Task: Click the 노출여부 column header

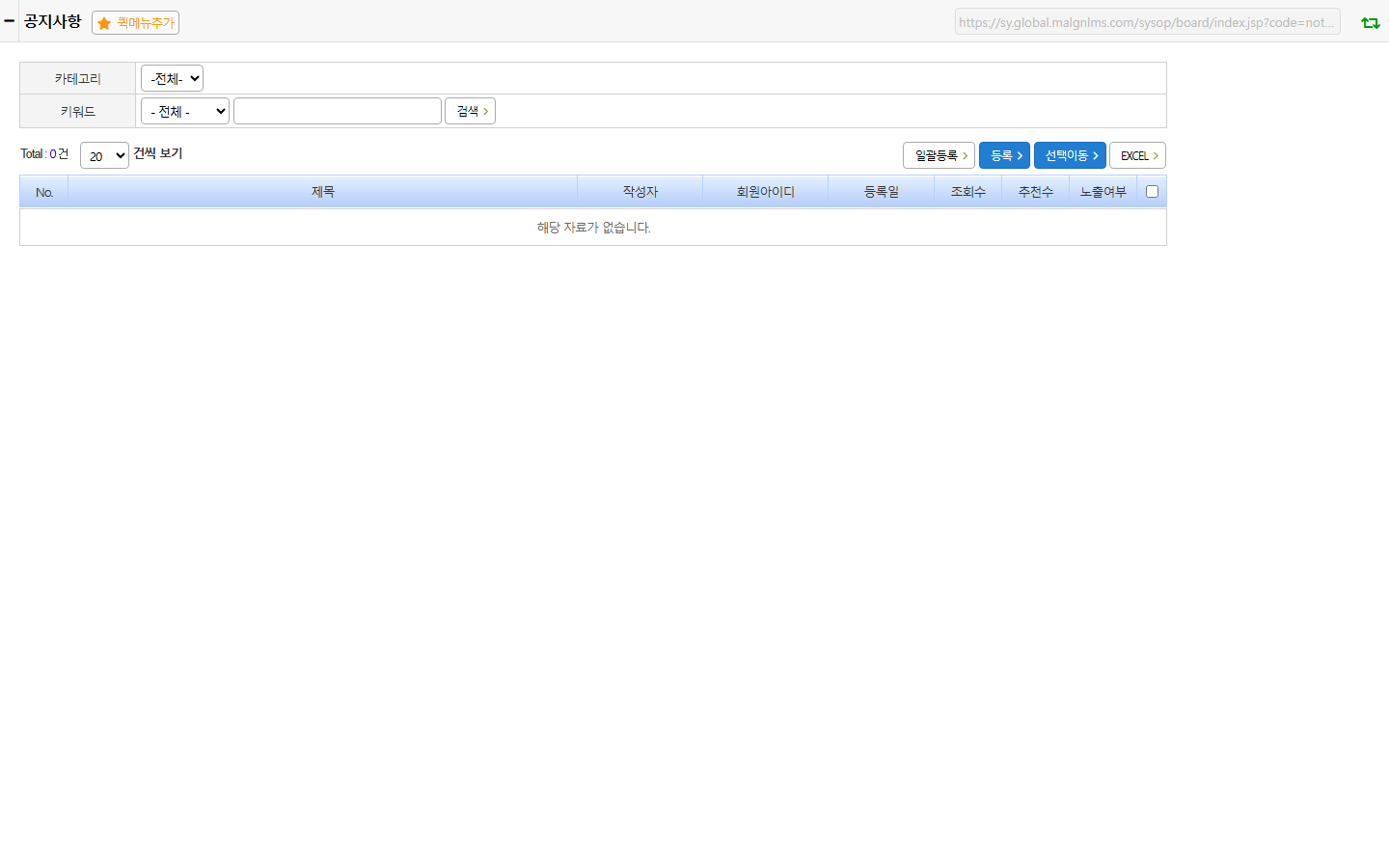Action: pos(1103,192)
